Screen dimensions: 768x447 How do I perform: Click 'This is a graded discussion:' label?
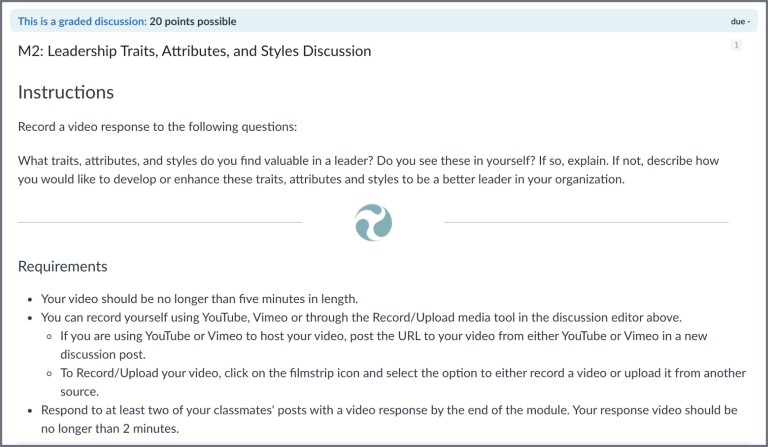click(82, 22)
